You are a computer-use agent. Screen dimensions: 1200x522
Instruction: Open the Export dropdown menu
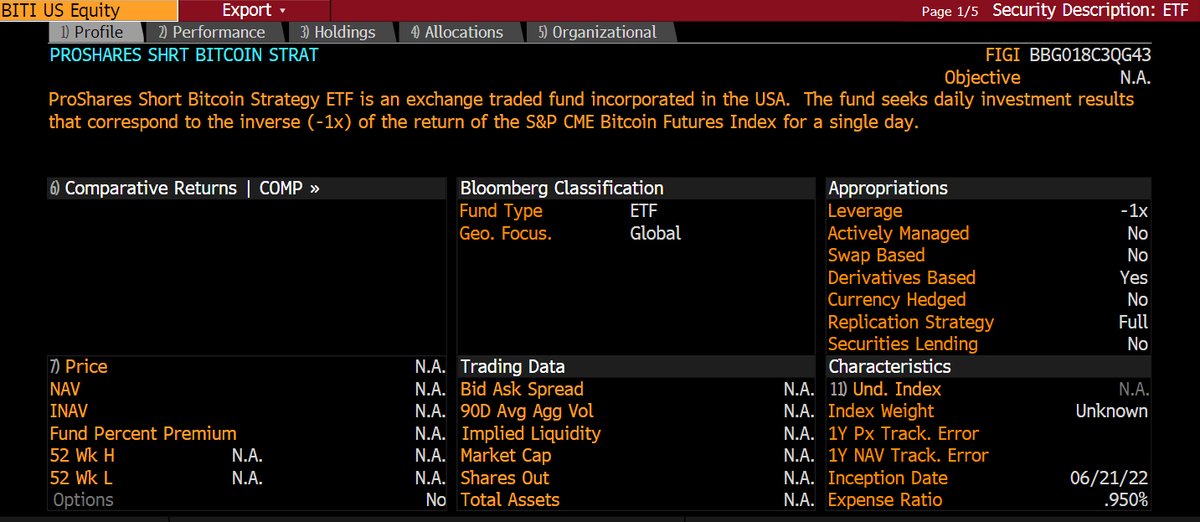pos(253,11)
